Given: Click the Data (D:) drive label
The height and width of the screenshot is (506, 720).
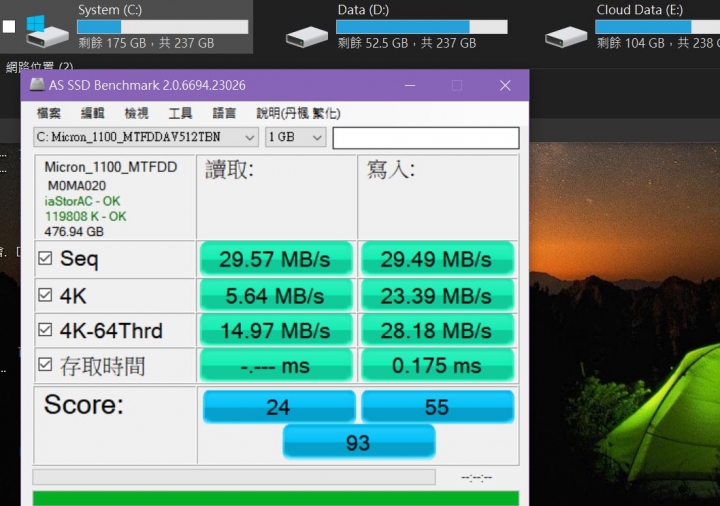Looking at the screenshot, I should (363, 10).
